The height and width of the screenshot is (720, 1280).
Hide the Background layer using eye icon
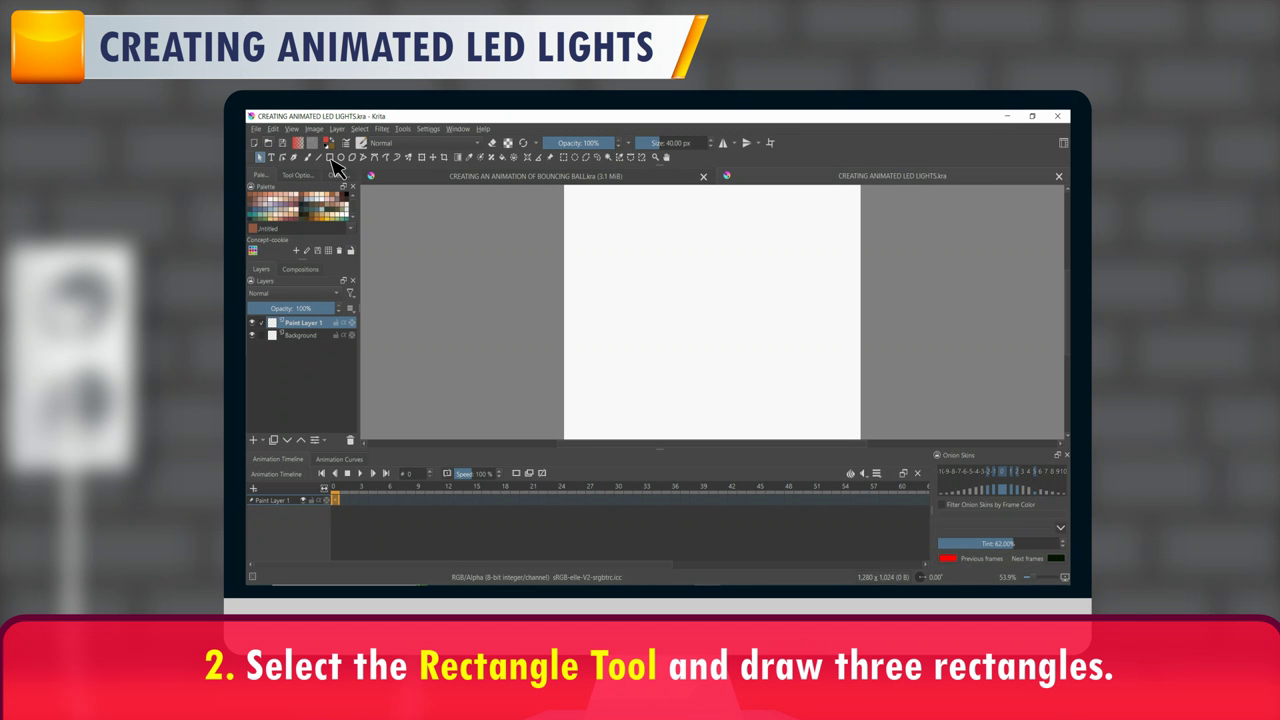252,335
